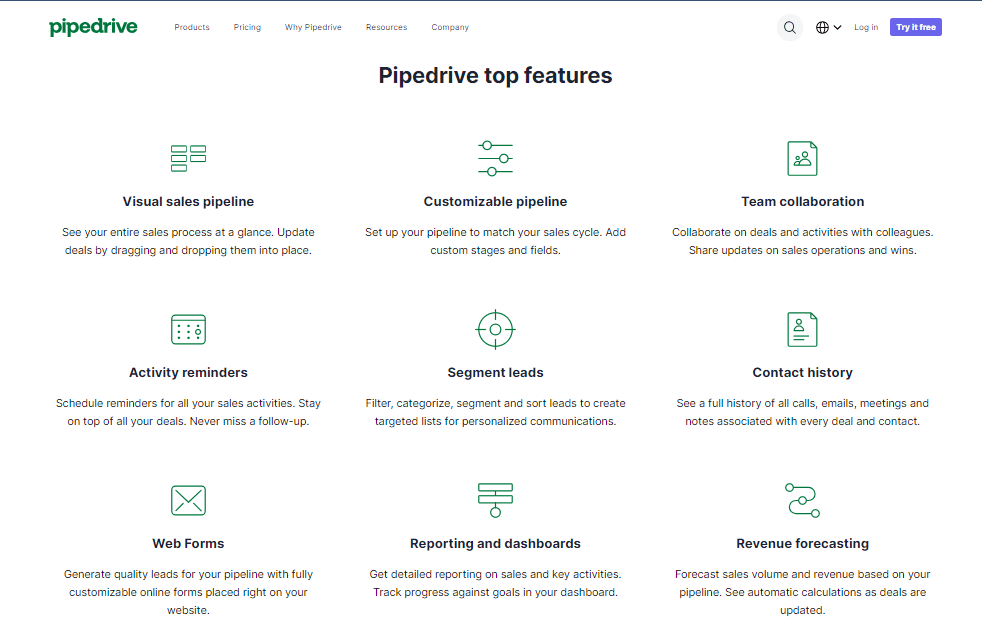Click the 'See a full history' description

coord(802,412)
